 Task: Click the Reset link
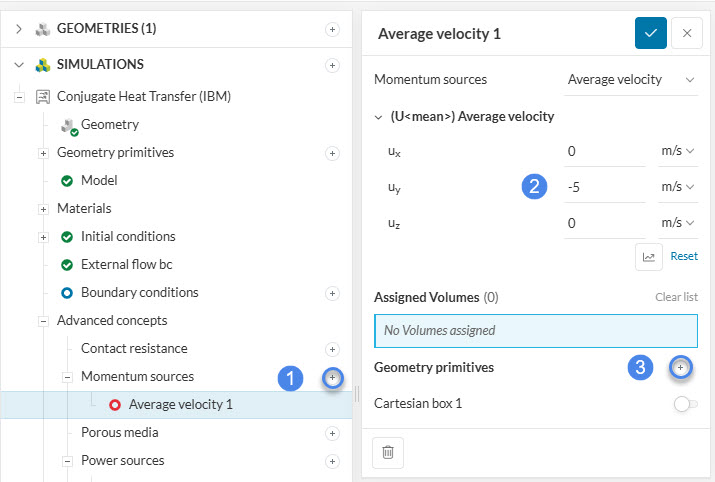pyautogui.click(x=684, y=257)
